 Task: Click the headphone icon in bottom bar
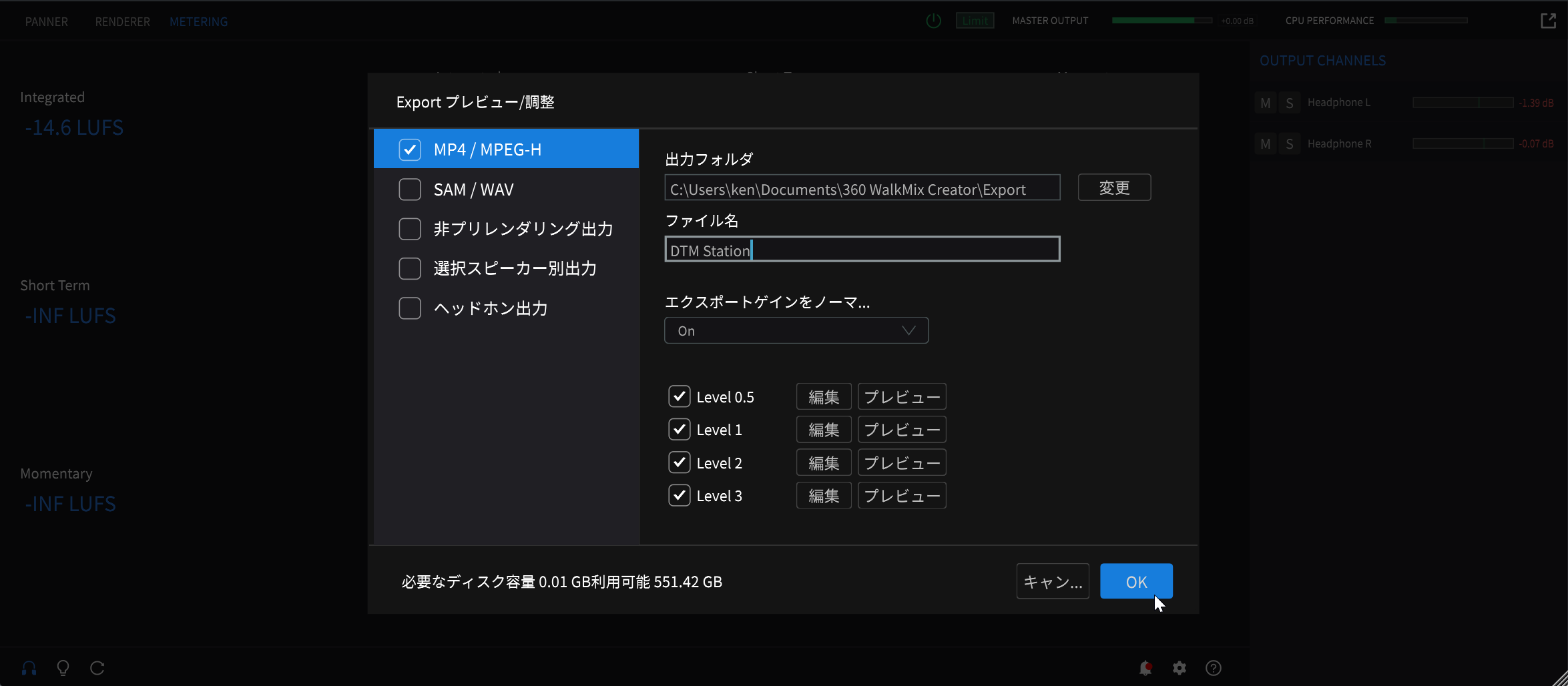pyautogui.click(x=29, y=668)
